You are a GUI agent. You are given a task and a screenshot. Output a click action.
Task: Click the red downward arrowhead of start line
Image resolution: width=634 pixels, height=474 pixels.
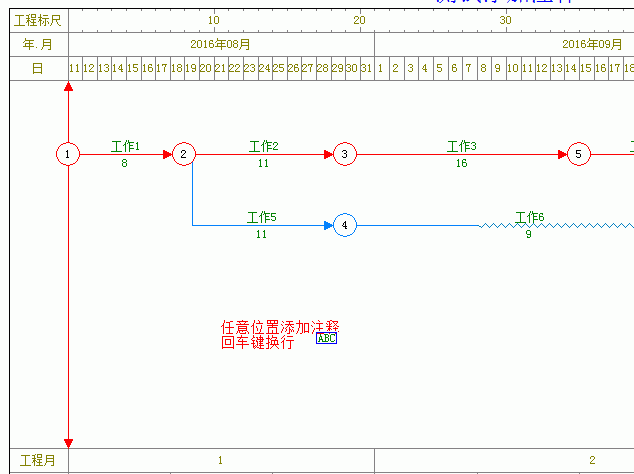pyautogui.click(x=68, y=443)
